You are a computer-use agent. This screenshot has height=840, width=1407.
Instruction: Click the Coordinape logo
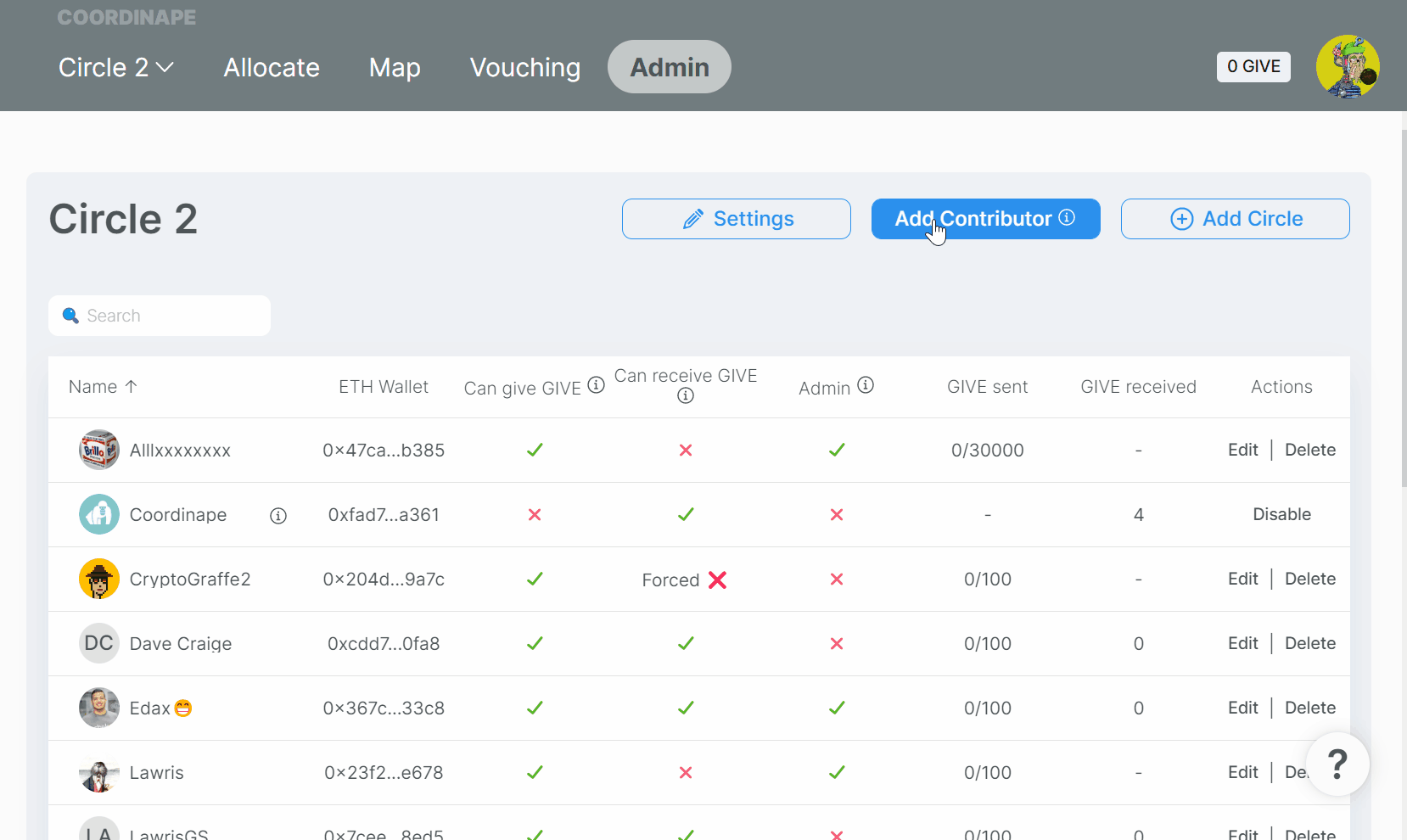pos(126,17)
